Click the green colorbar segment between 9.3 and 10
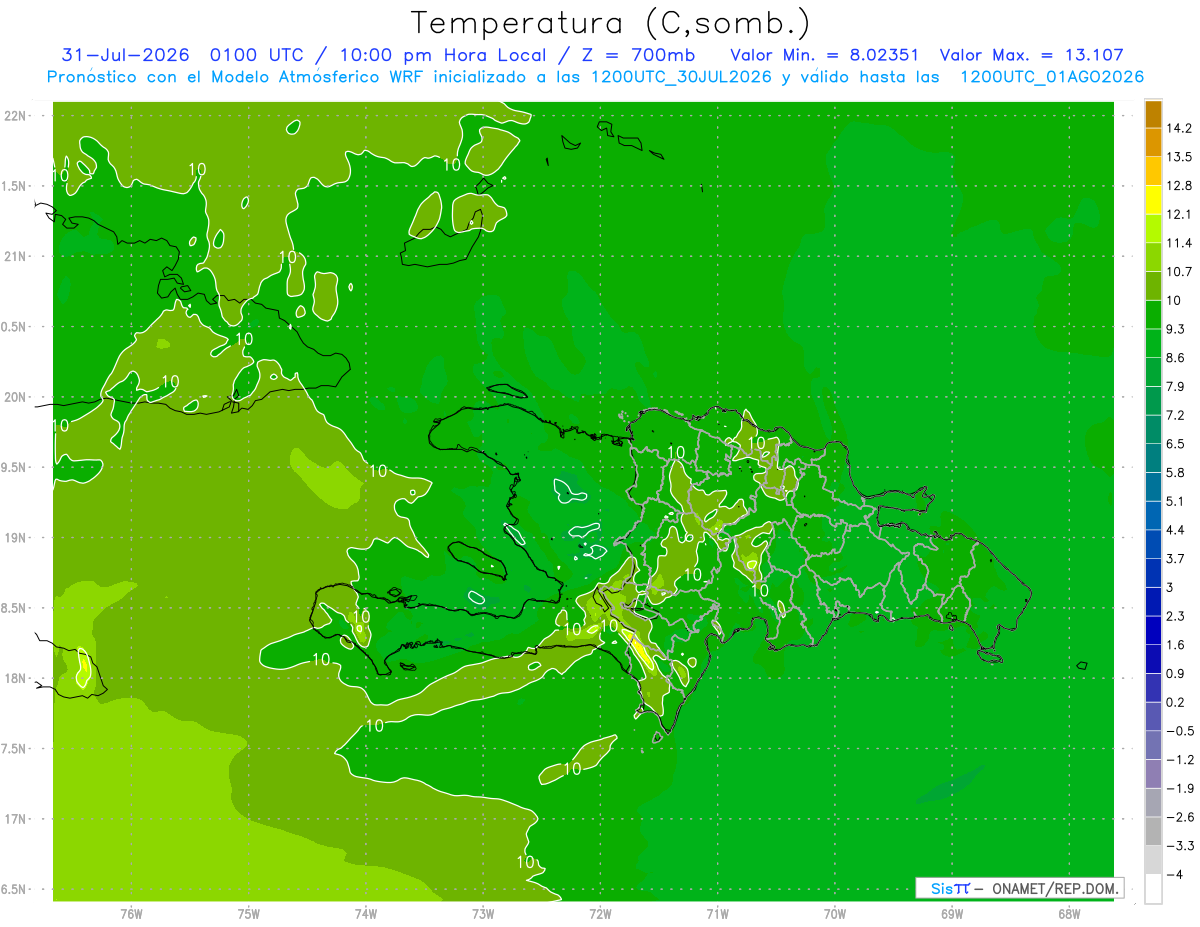The width and height of the screenshot is (1200, 927). coord(1153,314)
